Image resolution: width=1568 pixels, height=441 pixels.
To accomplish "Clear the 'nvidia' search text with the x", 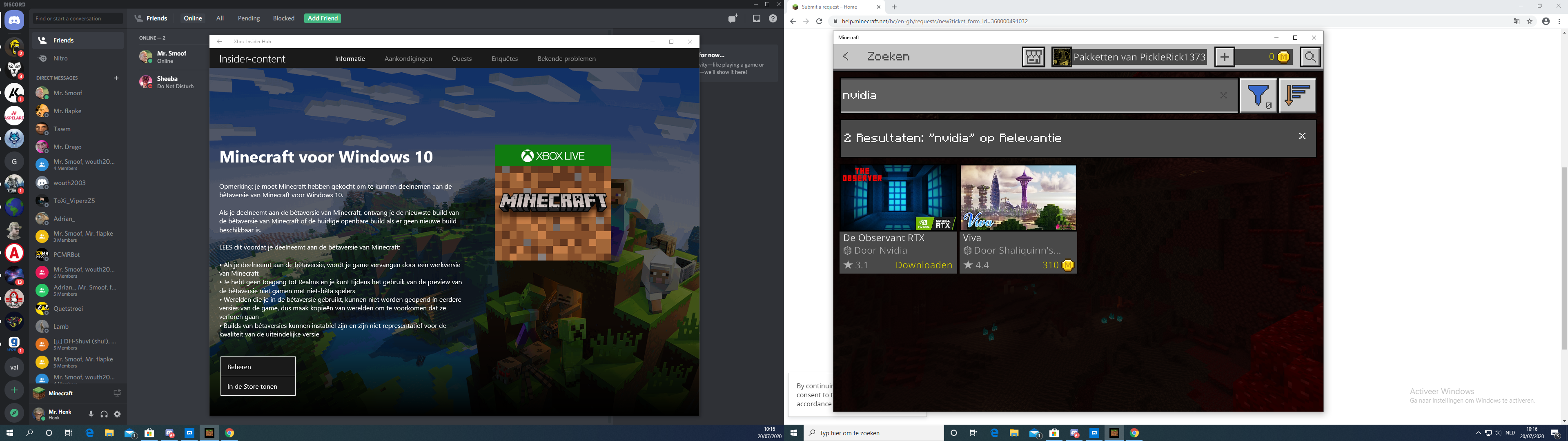I will click(x=1223, y=96).
